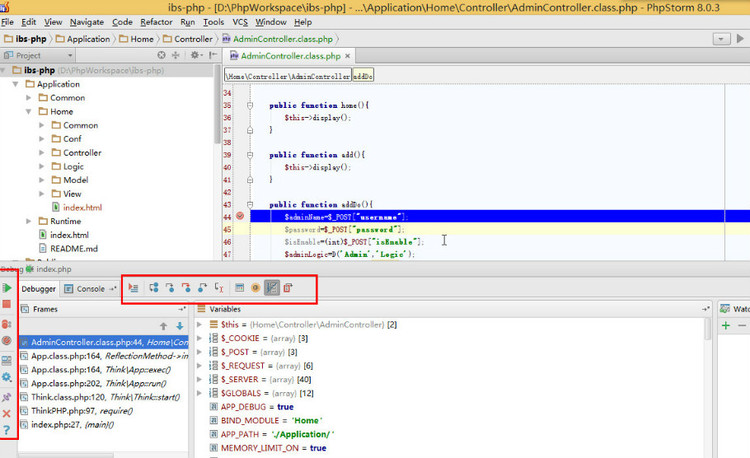Open debugger help question mark icon
This screenshot has height=458, width=750.
7,430
